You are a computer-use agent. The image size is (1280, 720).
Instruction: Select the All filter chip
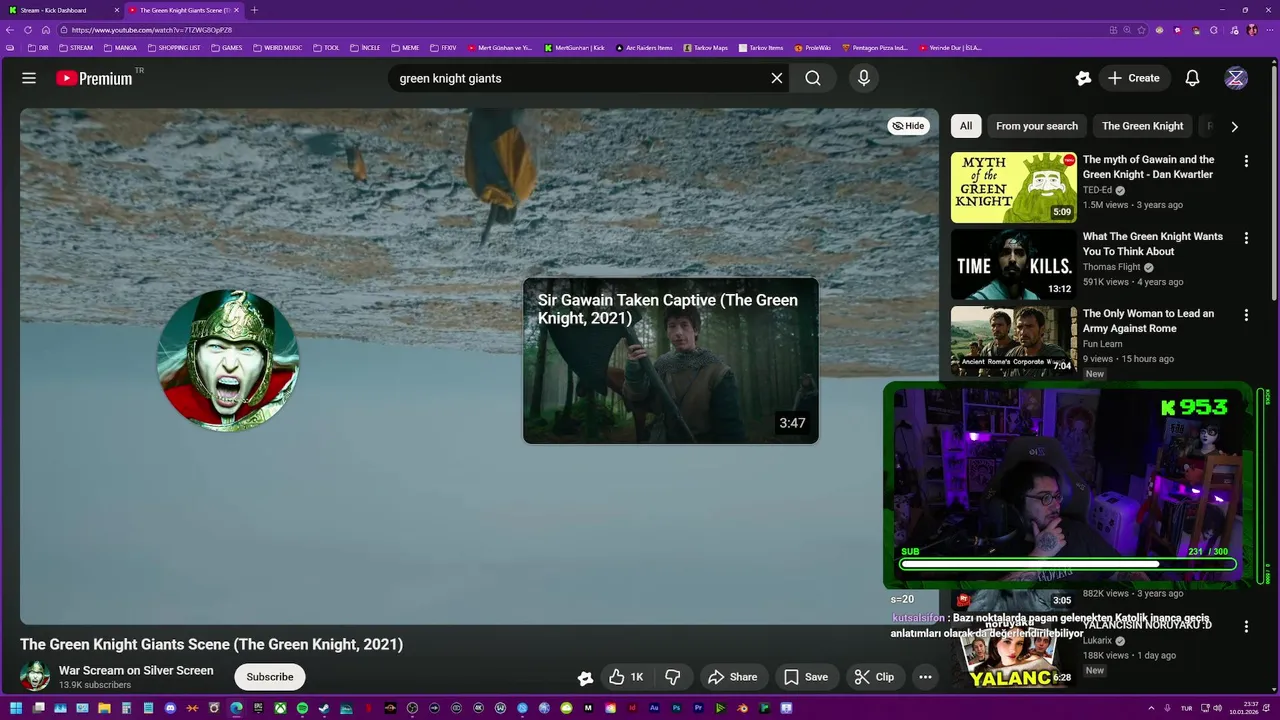pyautogui.click(x=966, y=126)
